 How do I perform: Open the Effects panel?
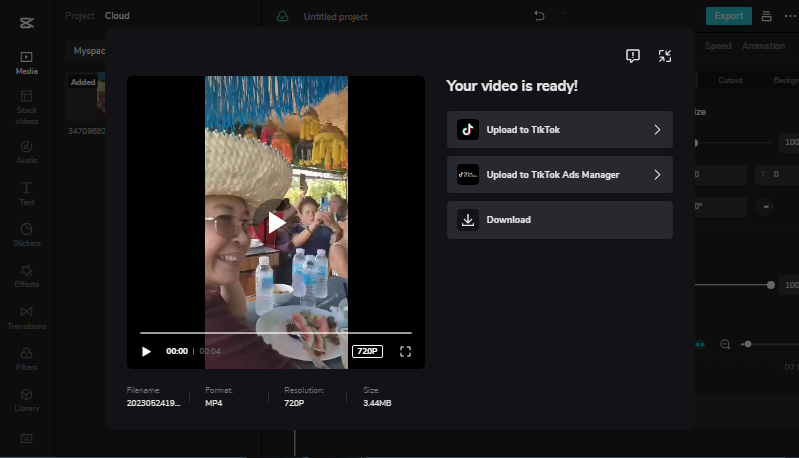point(27,275)
